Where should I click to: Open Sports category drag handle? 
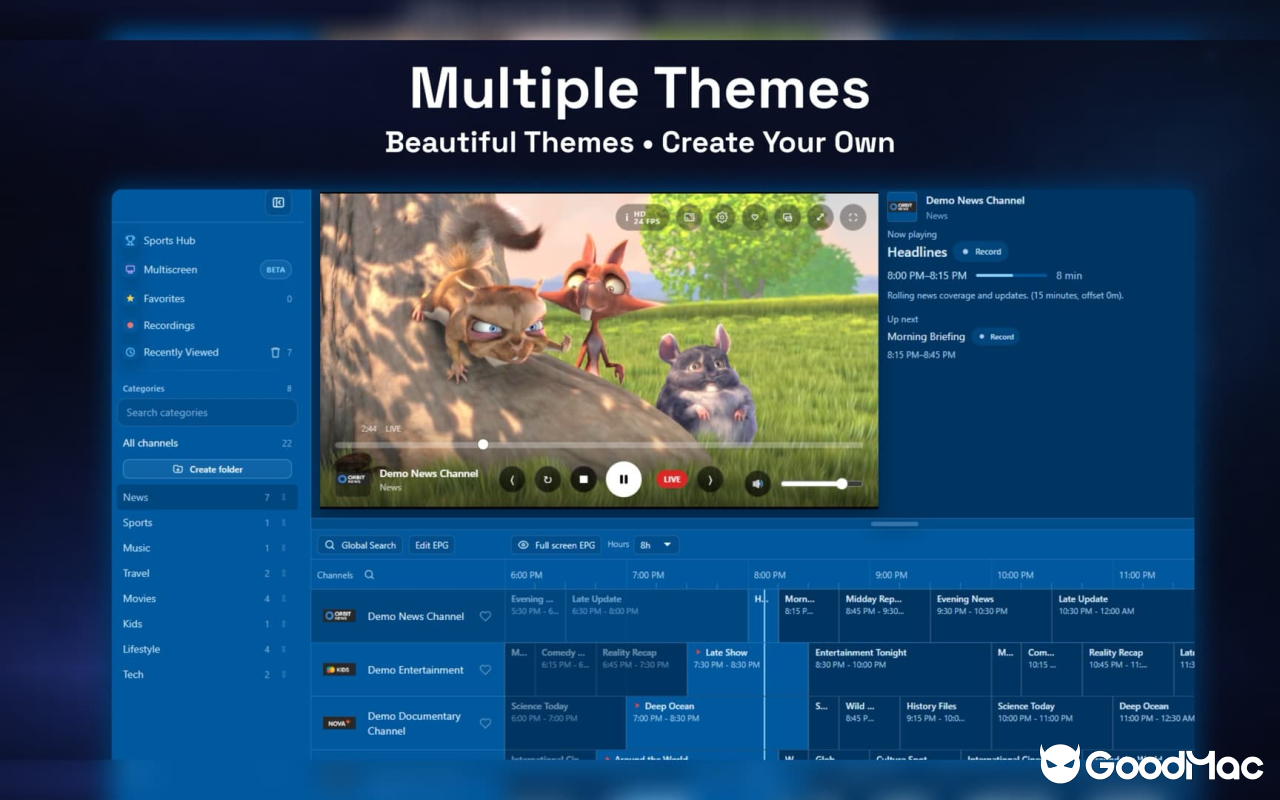point(283,523)
